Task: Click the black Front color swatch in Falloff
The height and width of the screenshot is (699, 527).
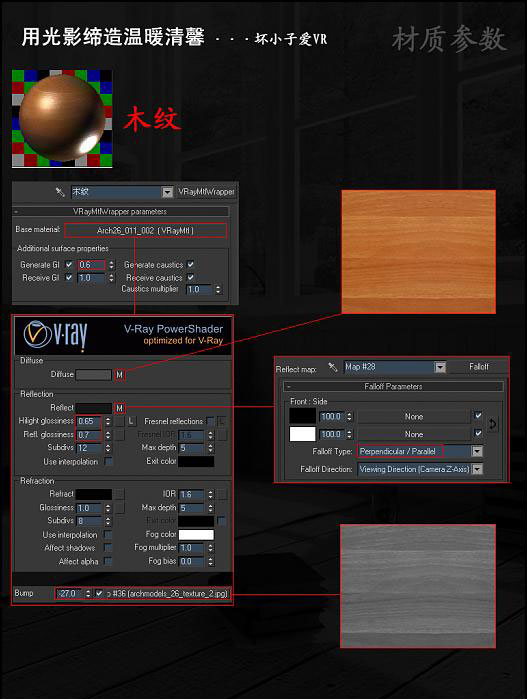Action: [x=302, y=416]
